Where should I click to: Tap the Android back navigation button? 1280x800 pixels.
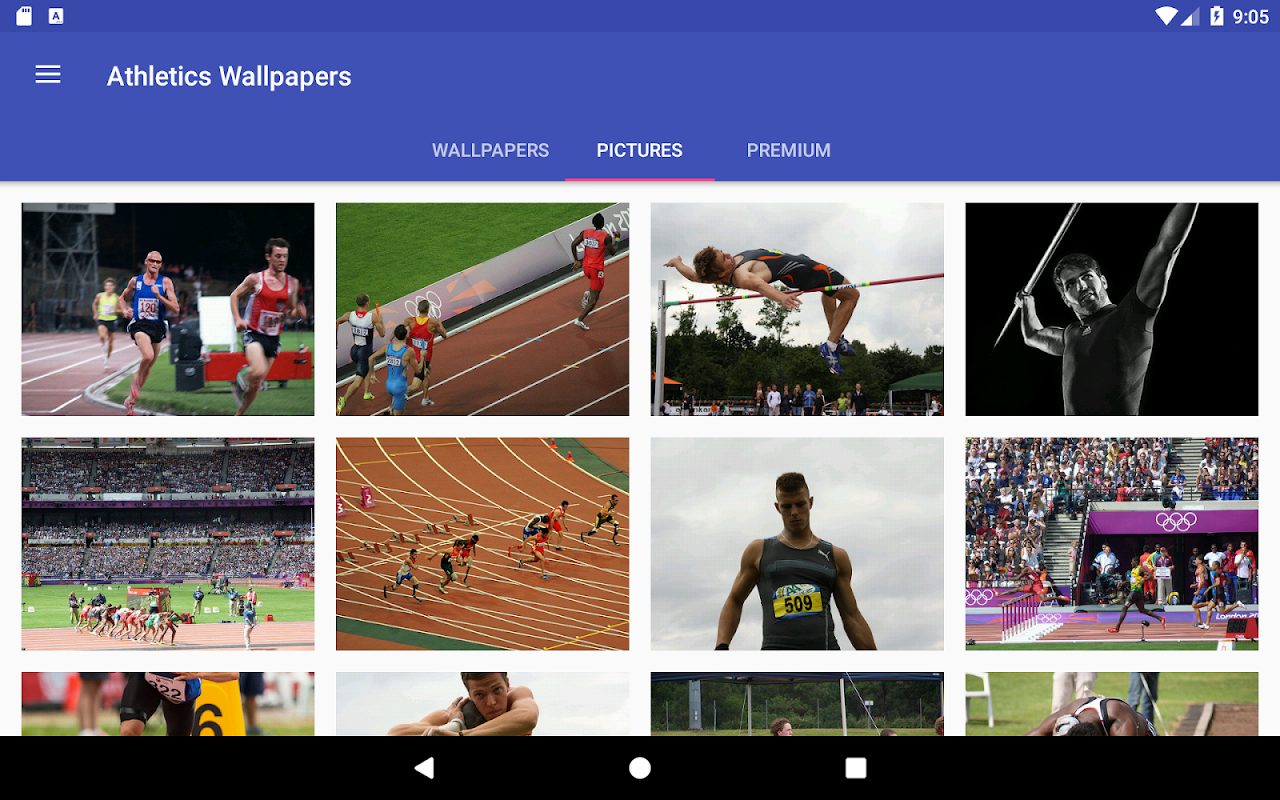click(x=425, y=768)
